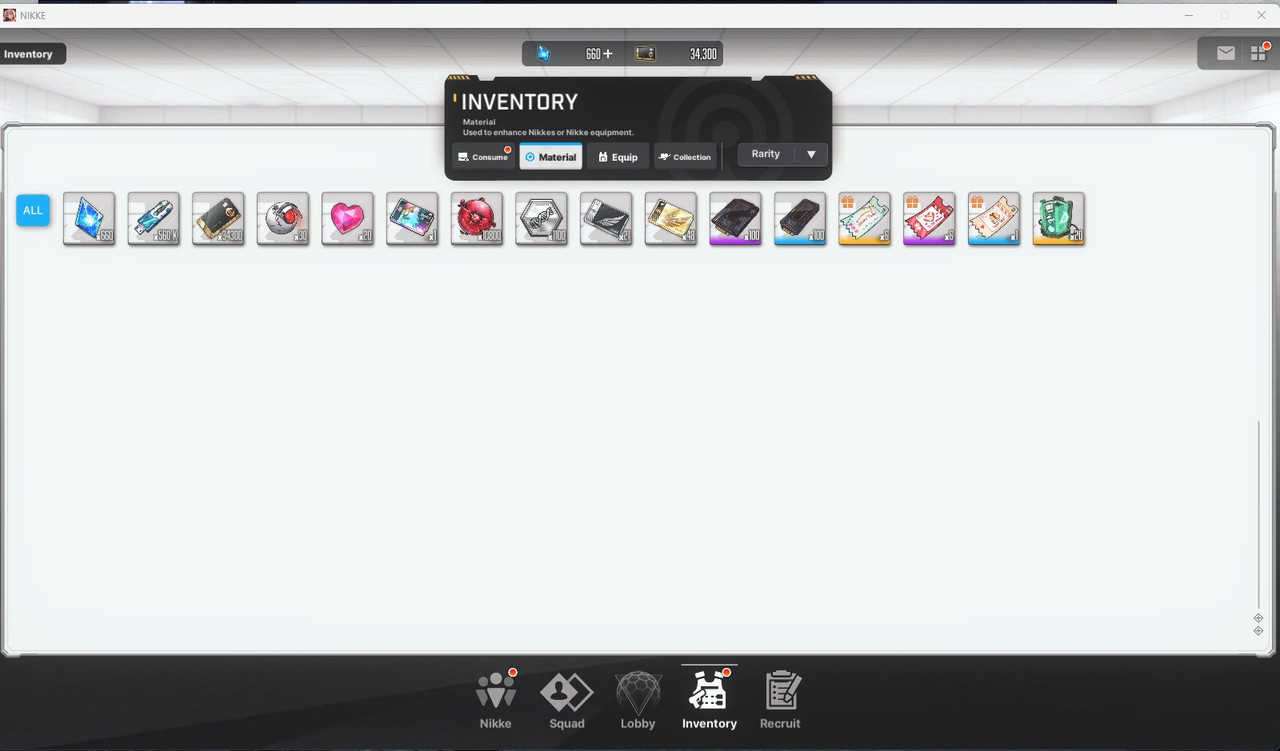Click the blue gem currency icon in top bar
Viewport: 1280px width, 751px height.
(543, 54)
